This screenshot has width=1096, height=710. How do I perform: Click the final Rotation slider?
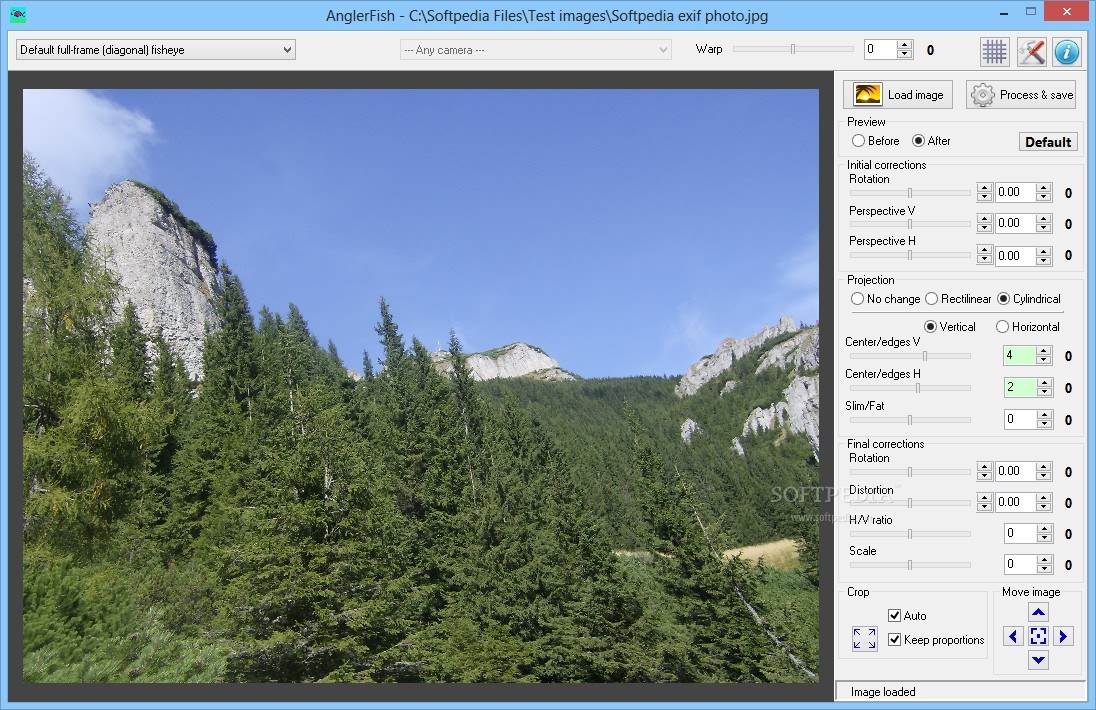click(910, 472)
